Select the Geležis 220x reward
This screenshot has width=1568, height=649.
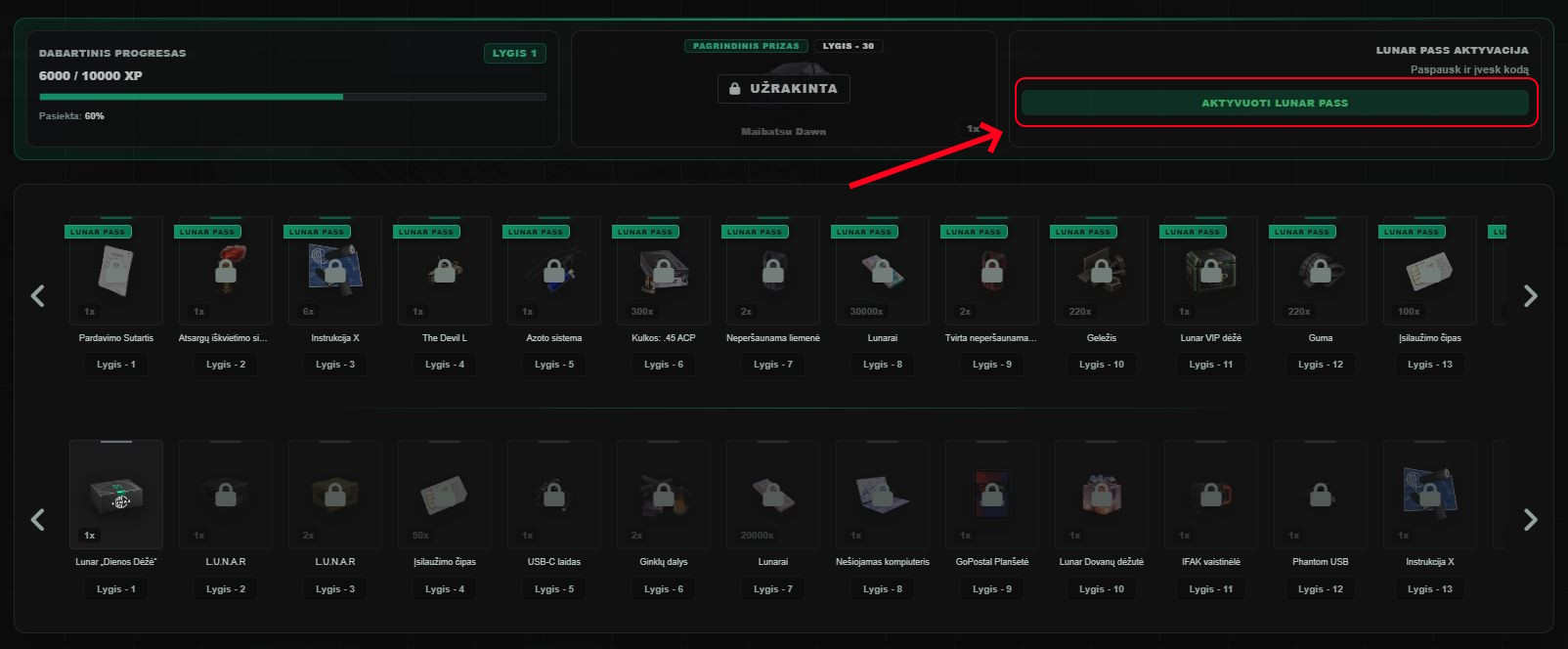1102,271
